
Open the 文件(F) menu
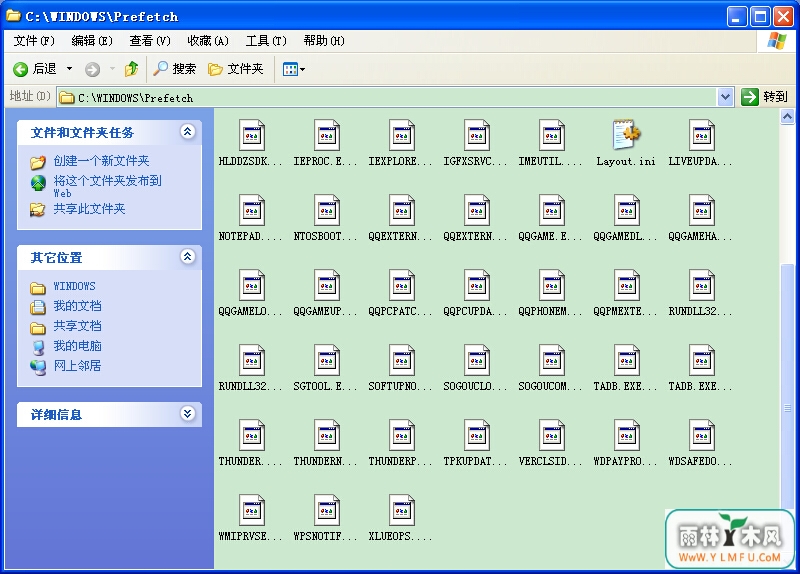34,41
